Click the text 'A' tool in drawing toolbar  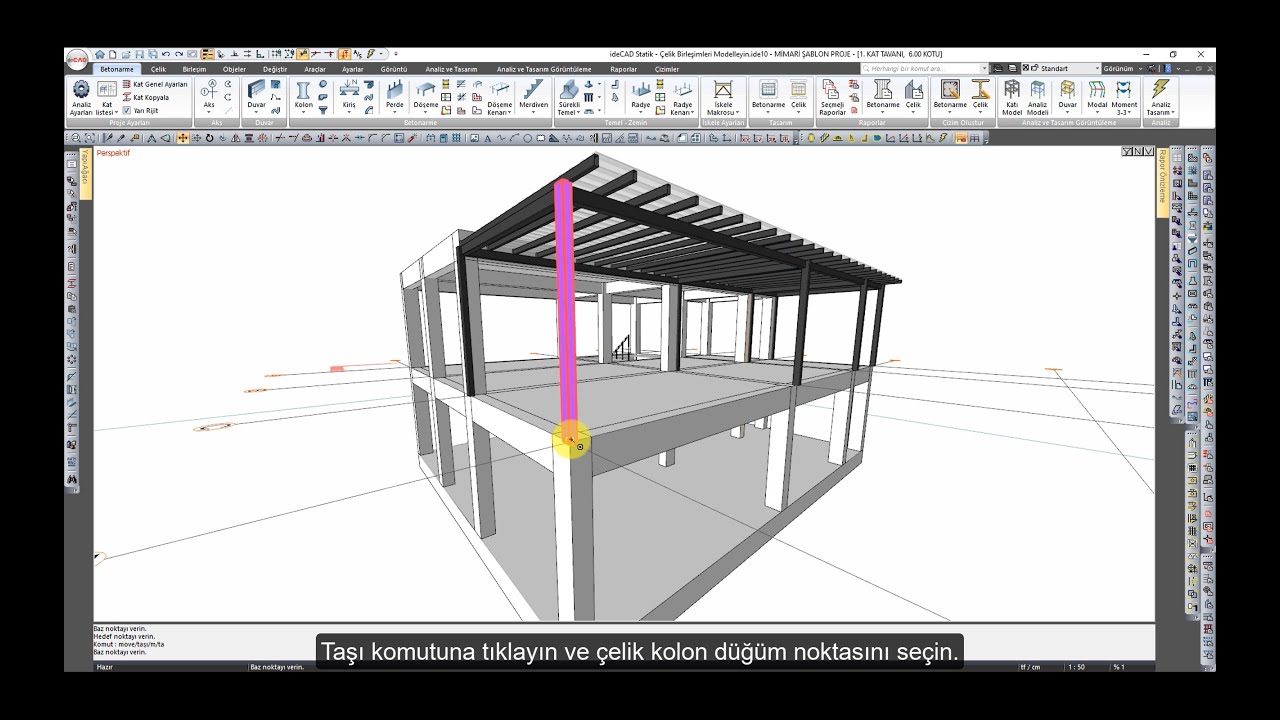click(488, 138)
